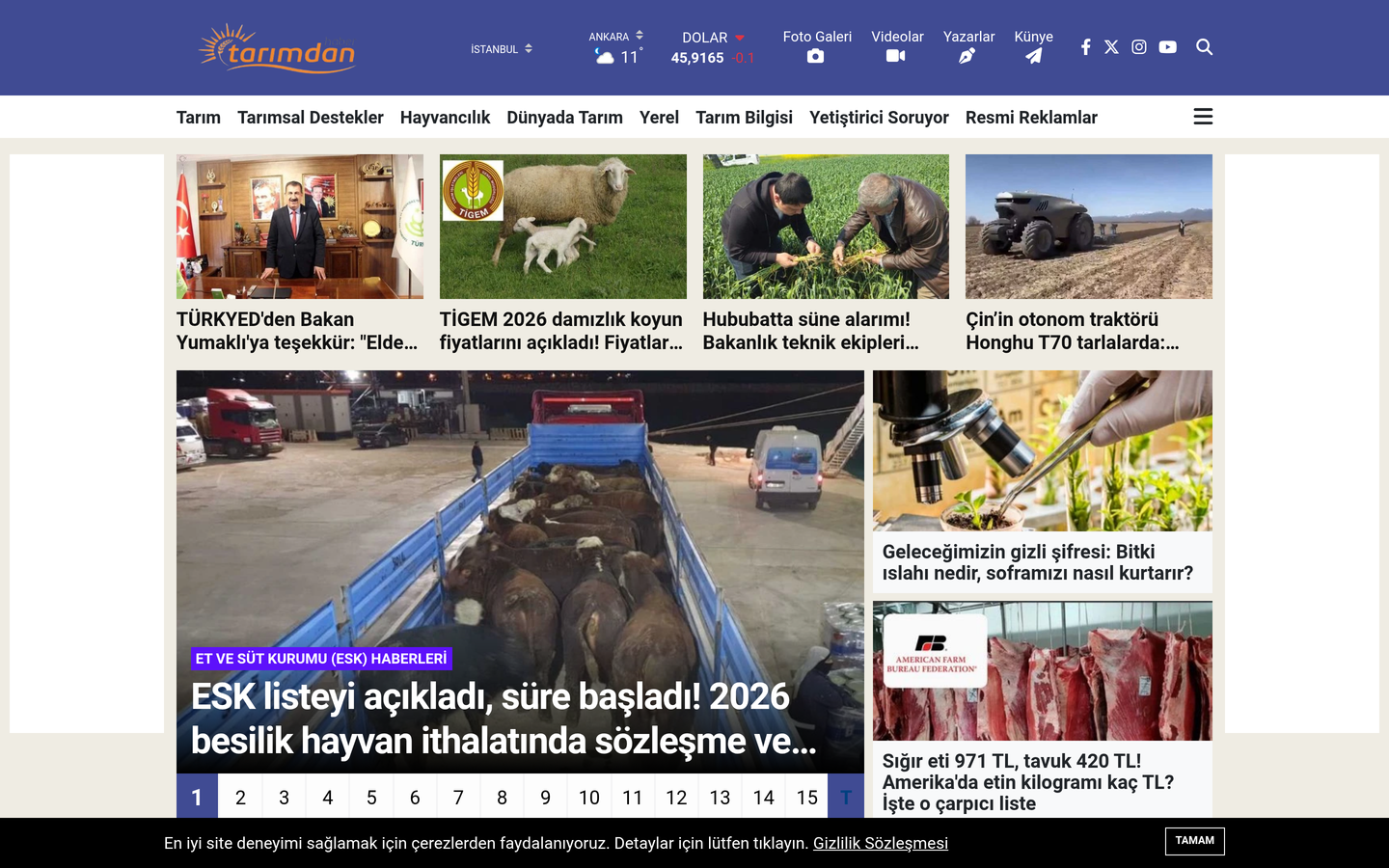Screen dimensions: 1389x868
Task: Select slide 8 in headline pager
Action: point(502,798)
